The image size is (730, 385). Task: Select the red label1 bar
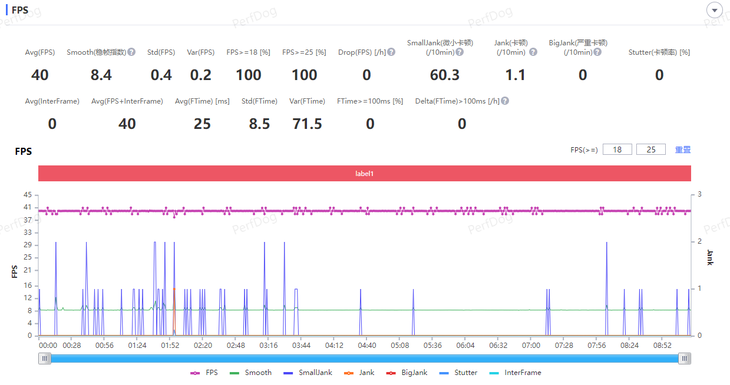click(x=365, y=173)
